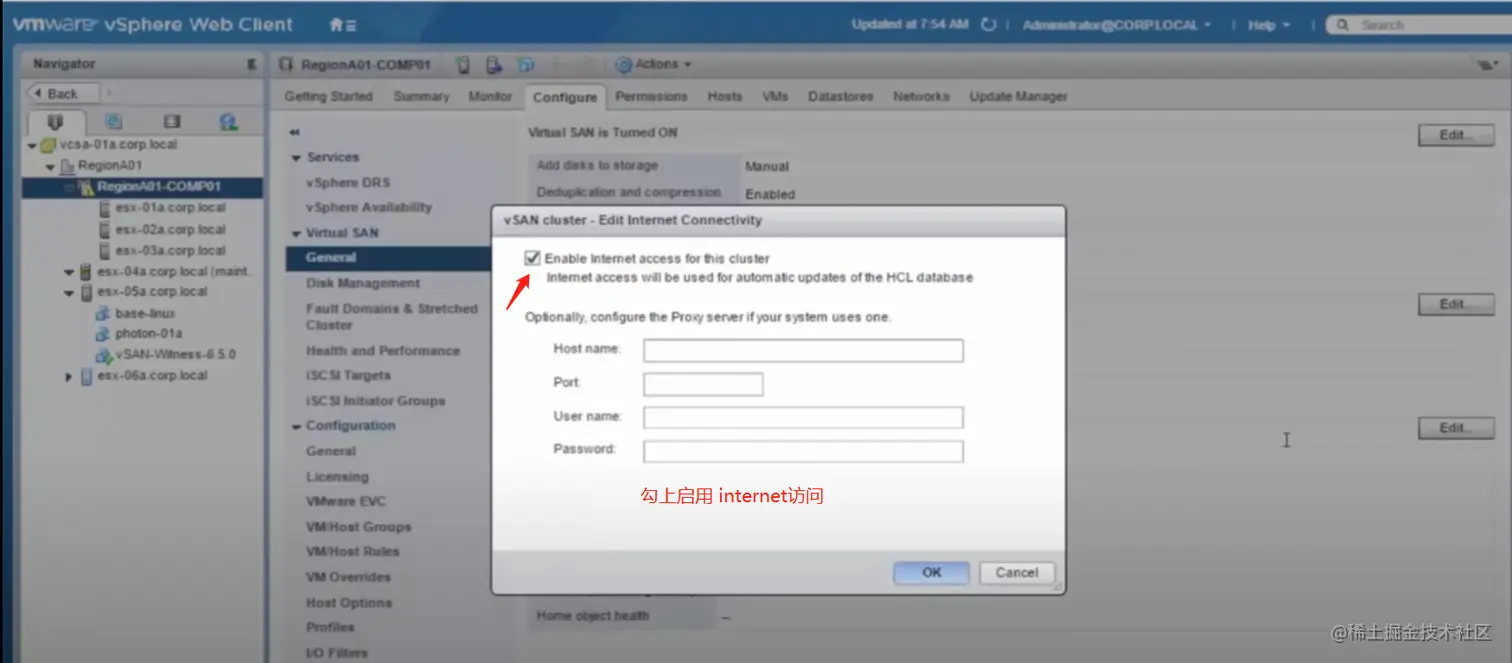Collapse esx-05a.corp.local tree node
Image resolution: width=1512 pixels, height=663 pixels.
tap(69, 293)
